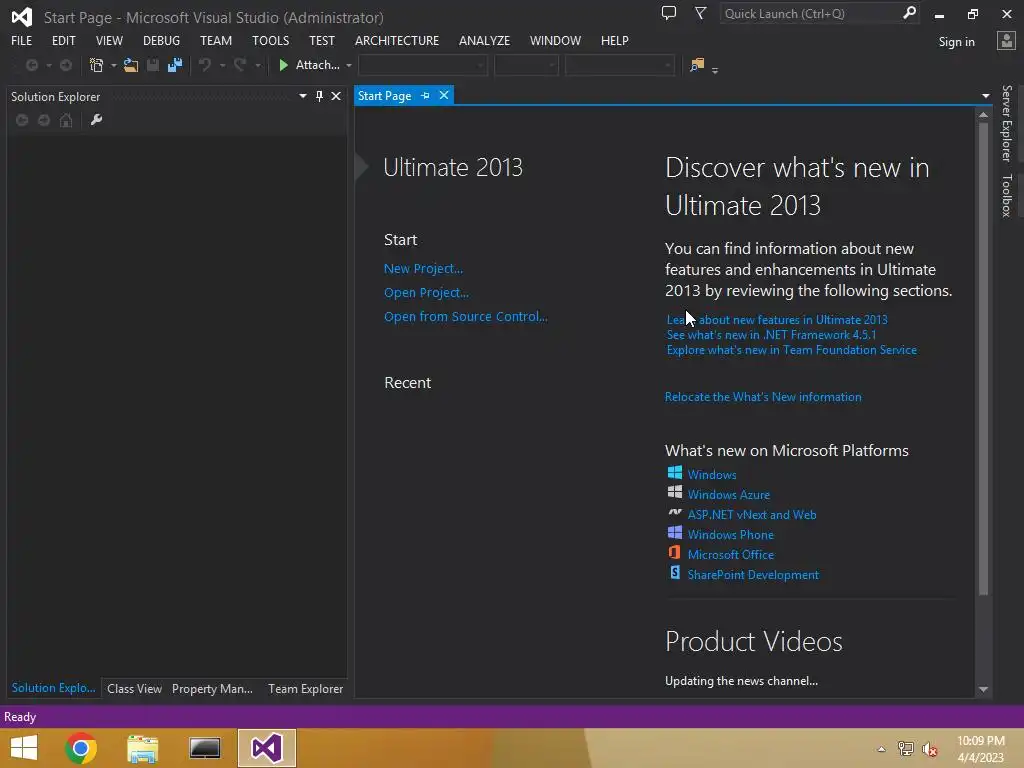
Task: Click the network tray icon
Action: pos(906,749)
